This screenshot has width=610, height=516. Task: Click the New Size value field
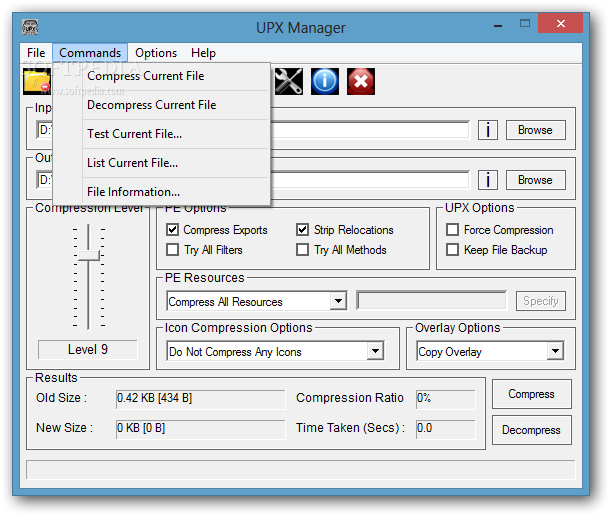tap(200, 429)
